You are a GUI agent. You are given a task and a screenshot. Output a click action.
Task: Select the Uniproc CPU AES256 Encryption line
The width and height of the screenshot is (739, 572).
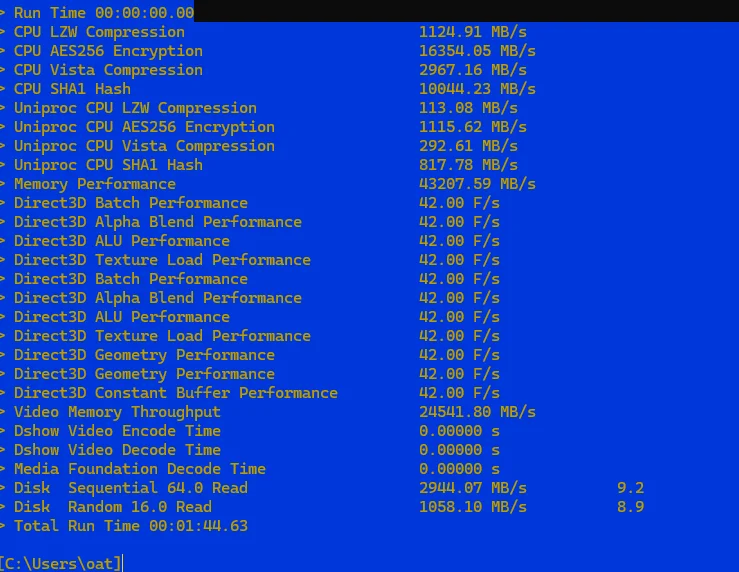[x=270, y=127]
